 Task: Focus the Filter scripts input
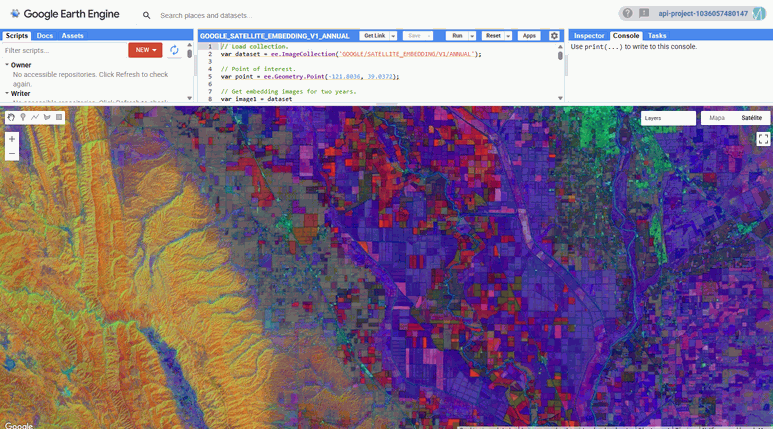[x=64, y=50]
